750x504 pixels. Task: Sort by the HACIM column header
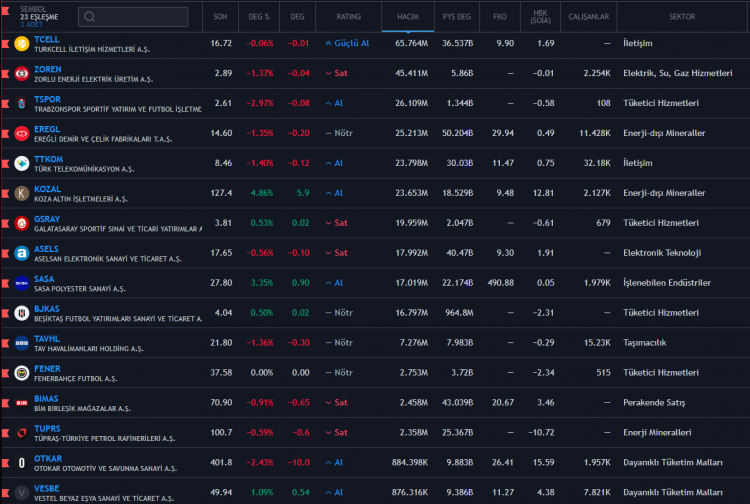(x=408, y=17)
